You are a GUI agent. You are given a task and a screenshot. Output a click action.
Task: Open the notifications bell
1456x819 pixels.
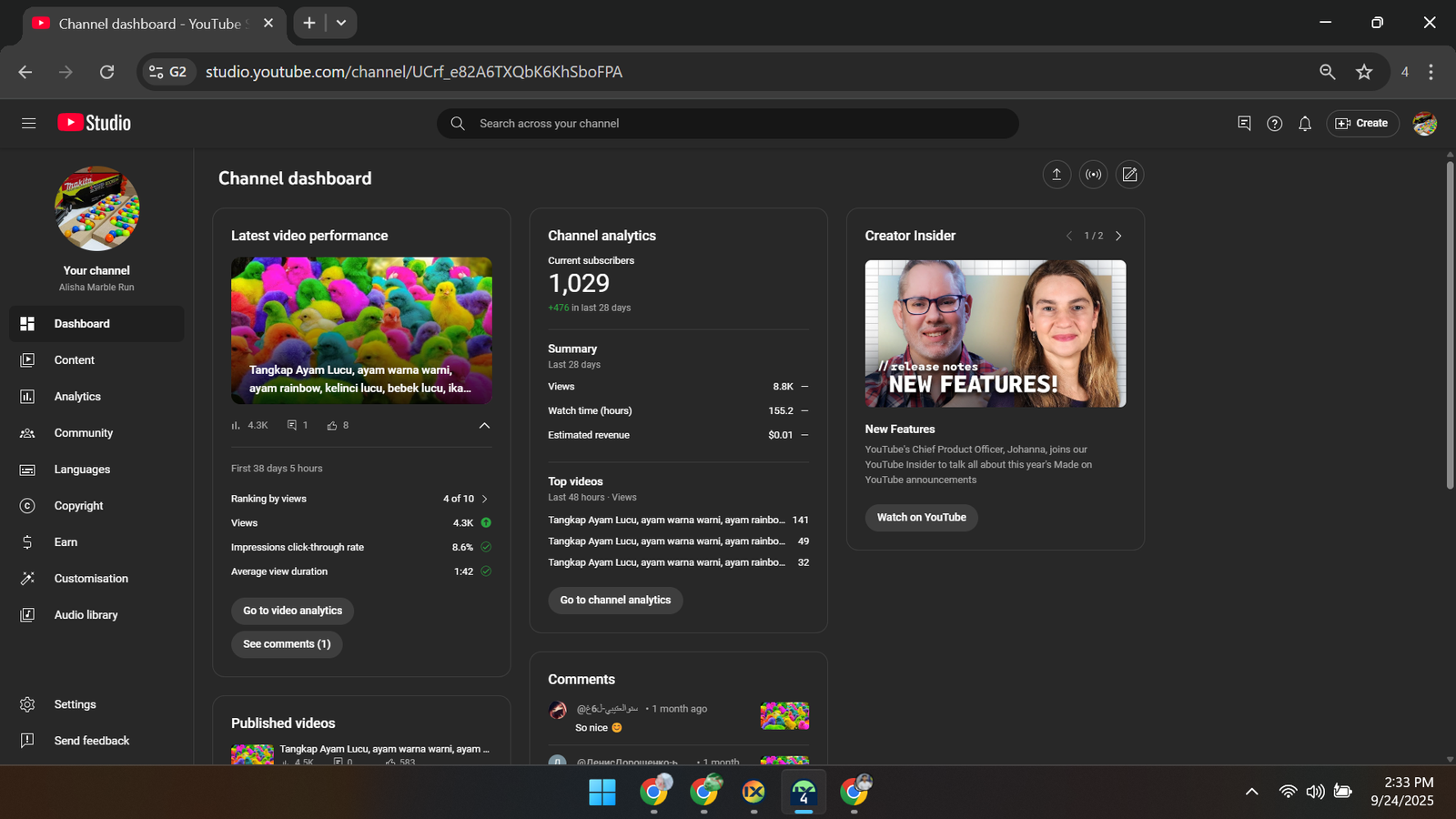[x=1305, y=124]
